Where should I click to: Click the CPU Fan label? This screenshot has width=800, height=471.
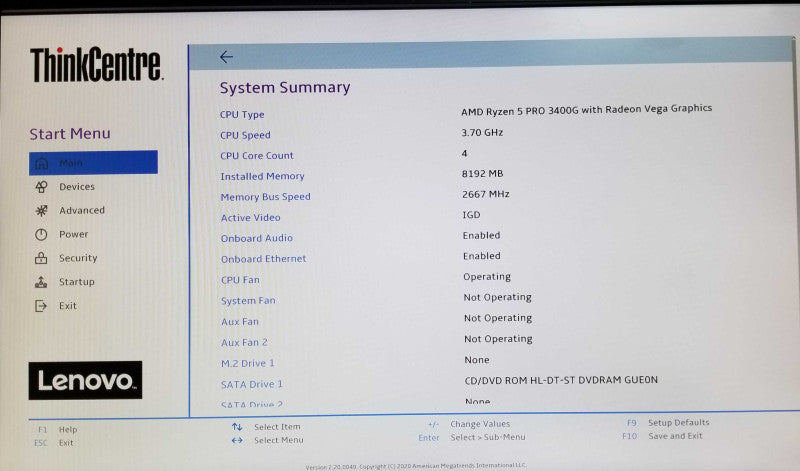pyautogui.click(x=240, y=280)
